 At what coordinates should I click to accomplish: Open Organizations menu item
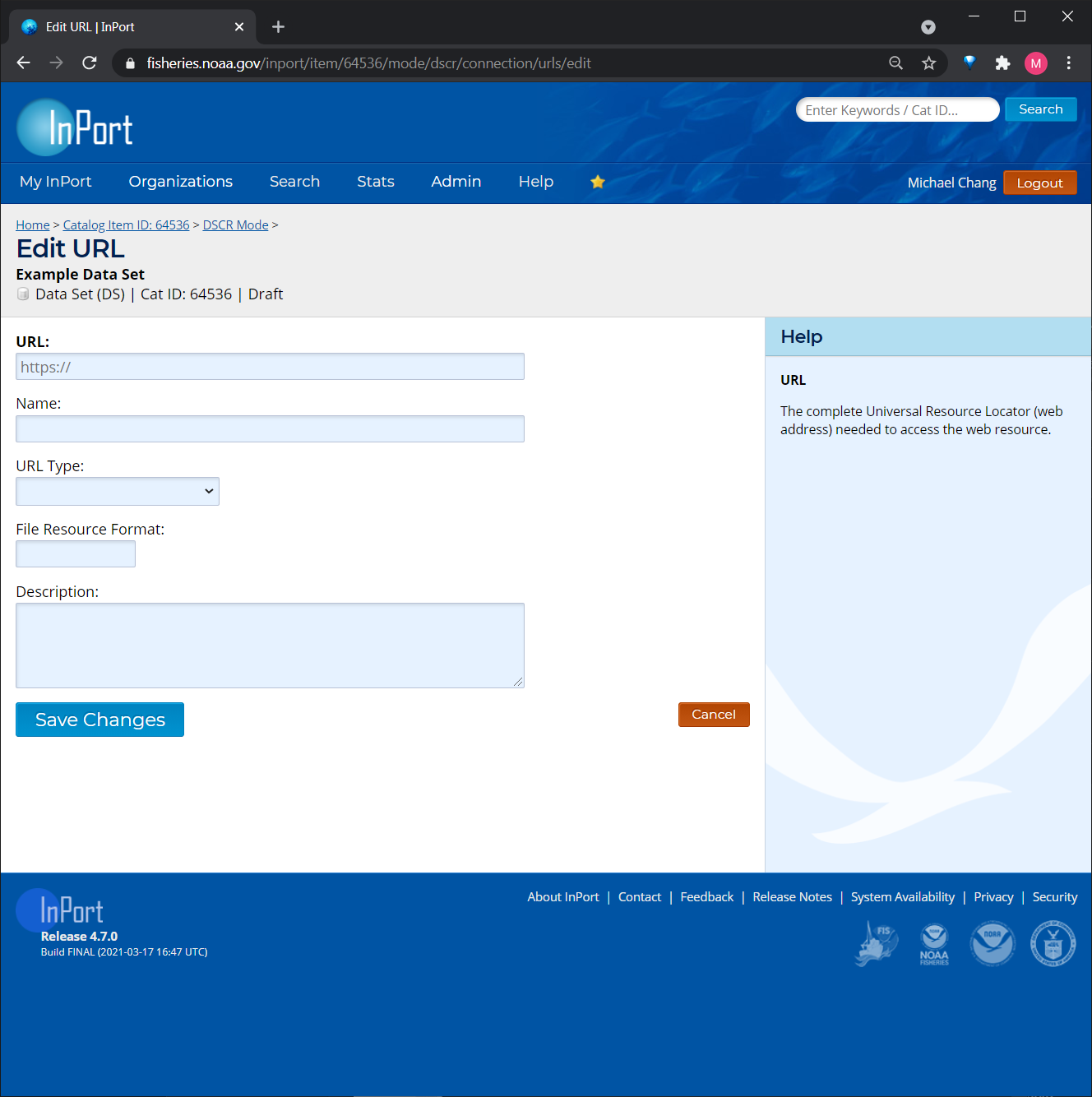pyautogui.click(x=181, y=182)
